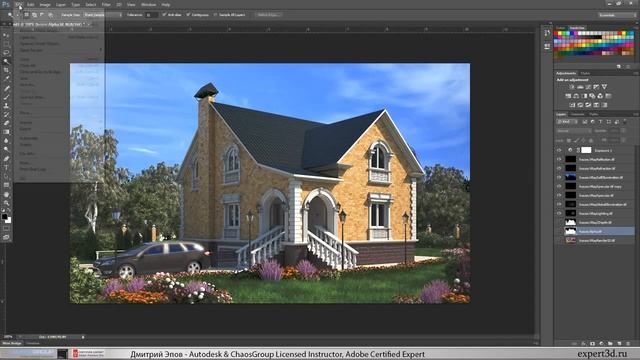Toggle the Anti-alias checkbox
This screenshot has height=360, width=640.
click(164, 15)
